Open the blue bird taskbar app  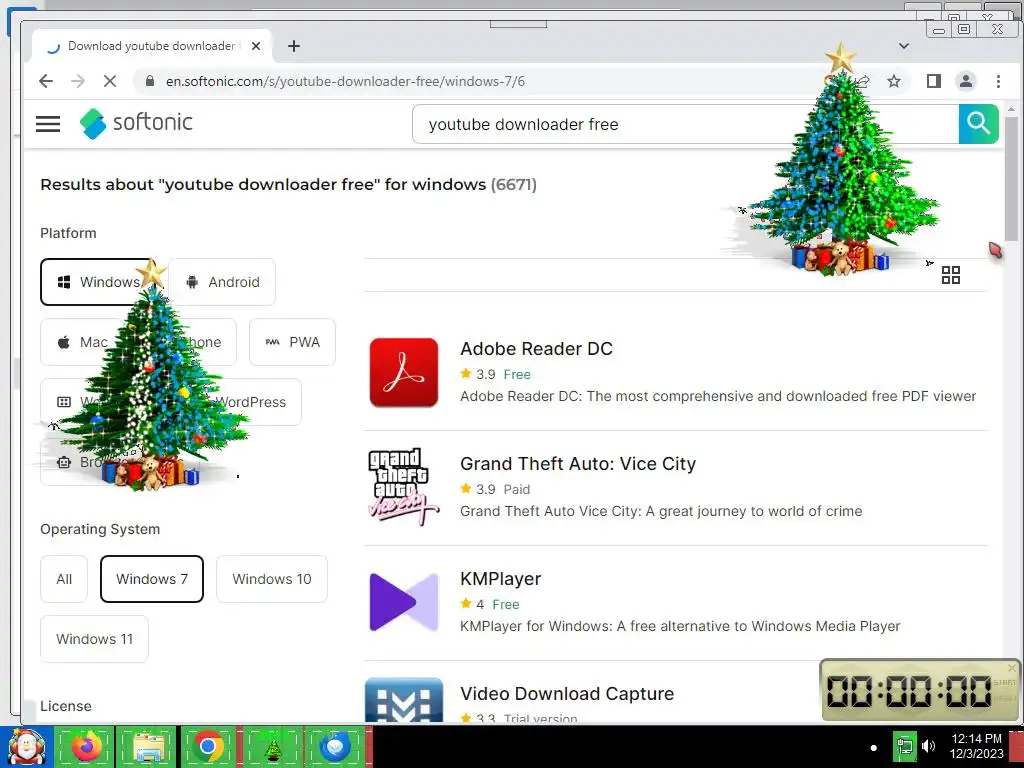pyautogui.click(x=335, y=746)
